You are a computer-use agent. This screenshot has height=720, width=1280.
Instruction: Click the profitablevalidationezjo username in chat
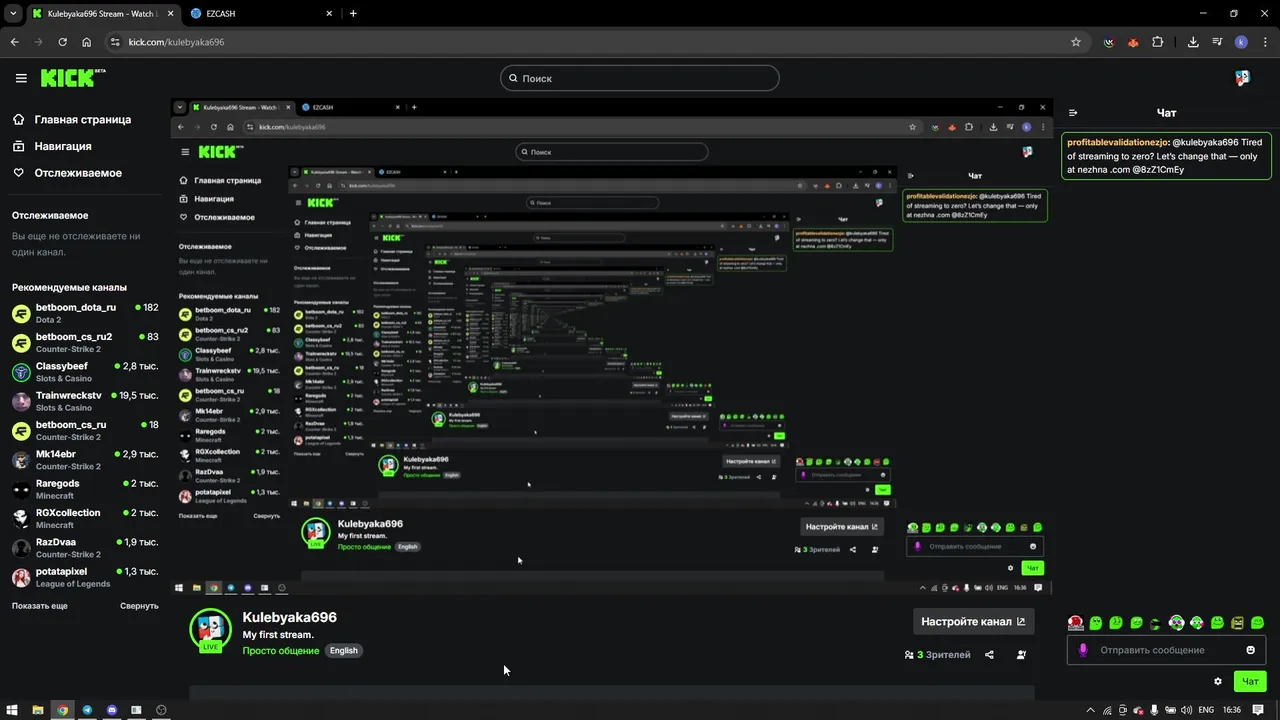[1116, 142]
